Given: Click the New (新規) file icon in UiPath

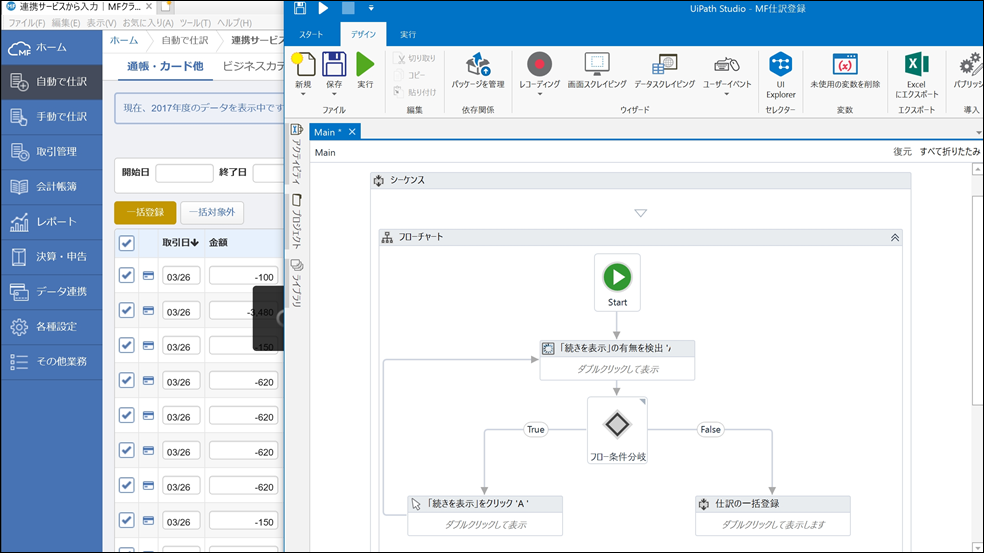Looking at the screenshot, I should [x=303, y=65].
